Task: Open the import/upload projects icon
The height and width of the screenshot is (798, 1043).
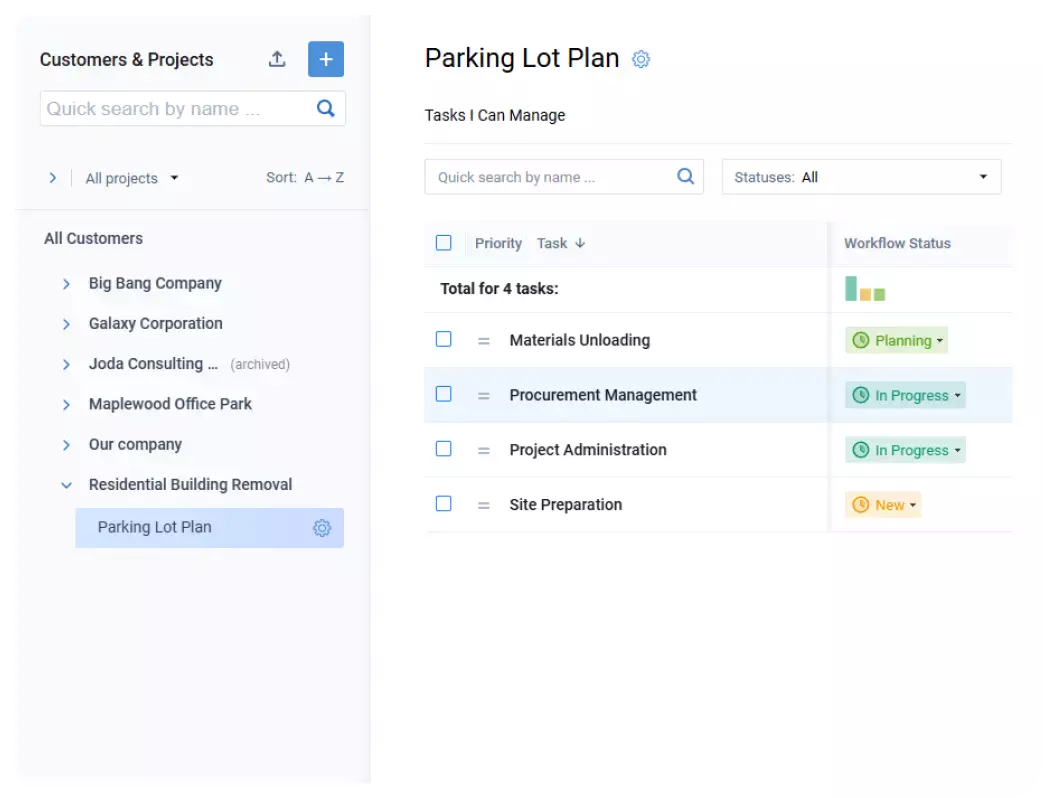Action: 277,59
